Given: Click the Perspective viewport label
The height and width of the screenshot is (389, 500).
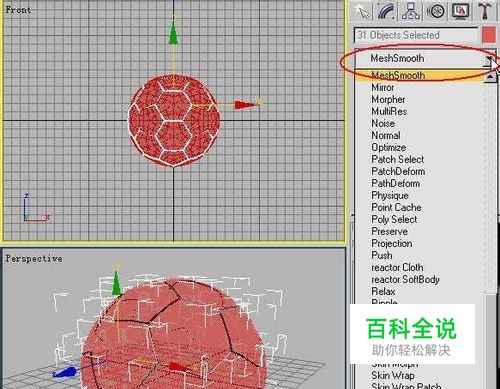Looking at the screenshot, I should (34, 259).
